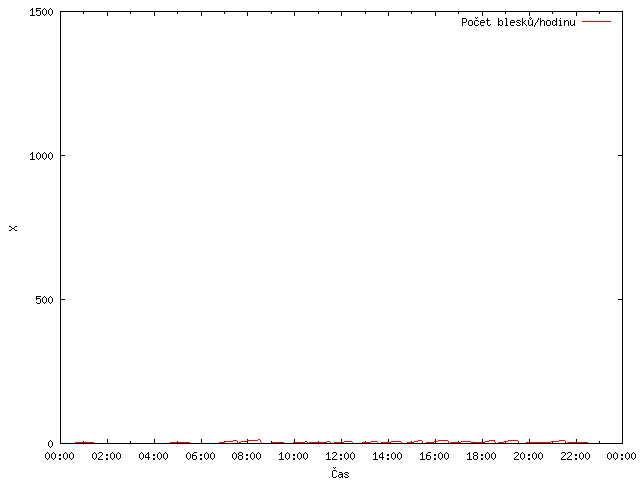Click the 12:00 time label
Screen dimensions: 640x480
[x=340, y=456]
